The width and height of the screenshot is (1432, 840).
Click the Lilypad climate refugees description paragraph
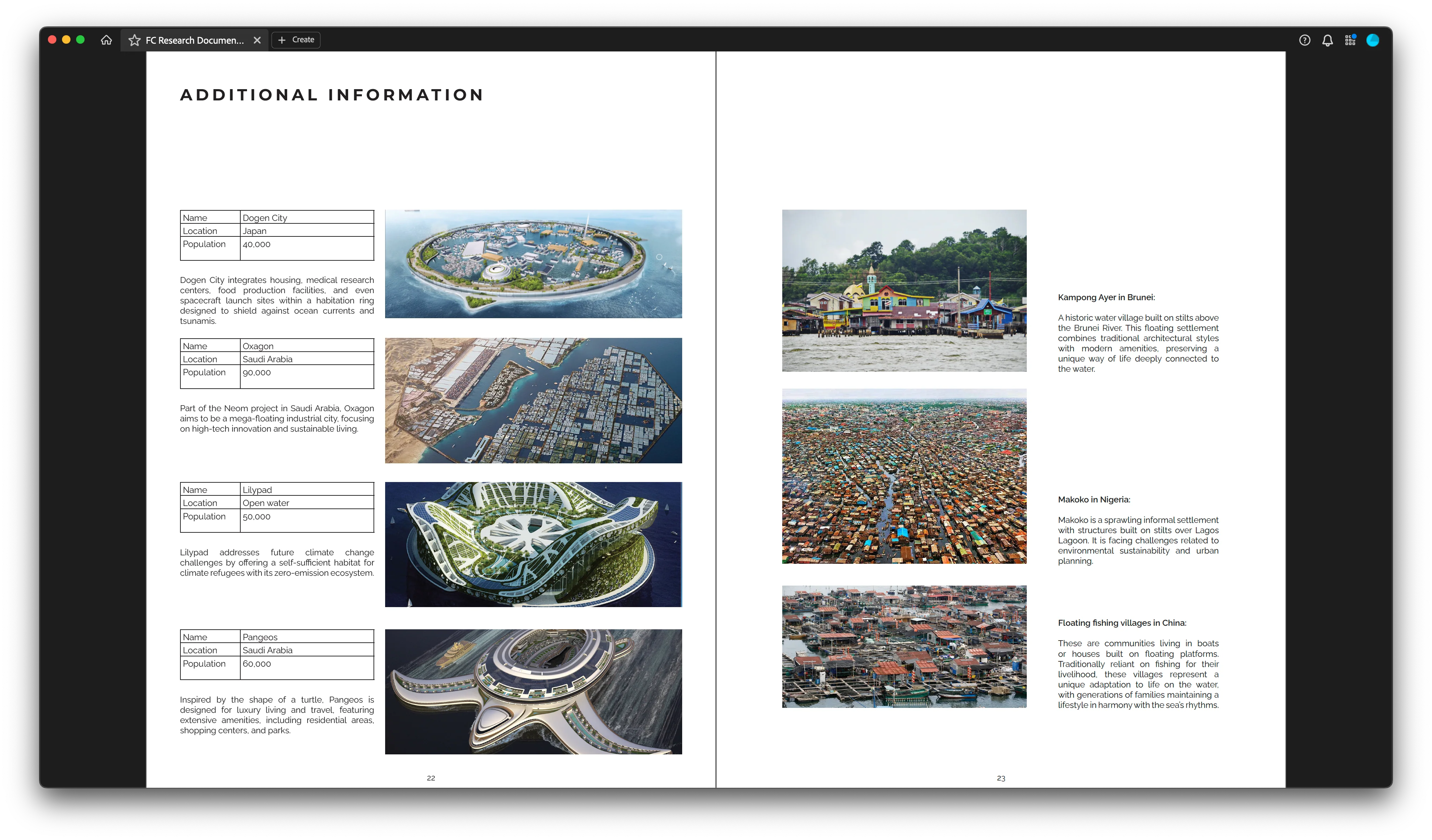click(x=277, y=563)
